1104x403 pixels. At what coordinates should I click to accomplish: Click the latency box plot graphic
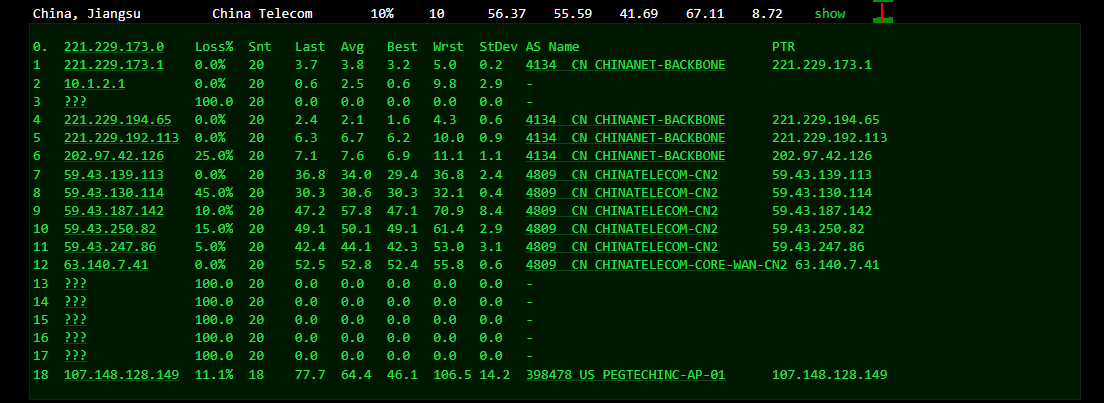pyautogui.click(x=882, y=12)
